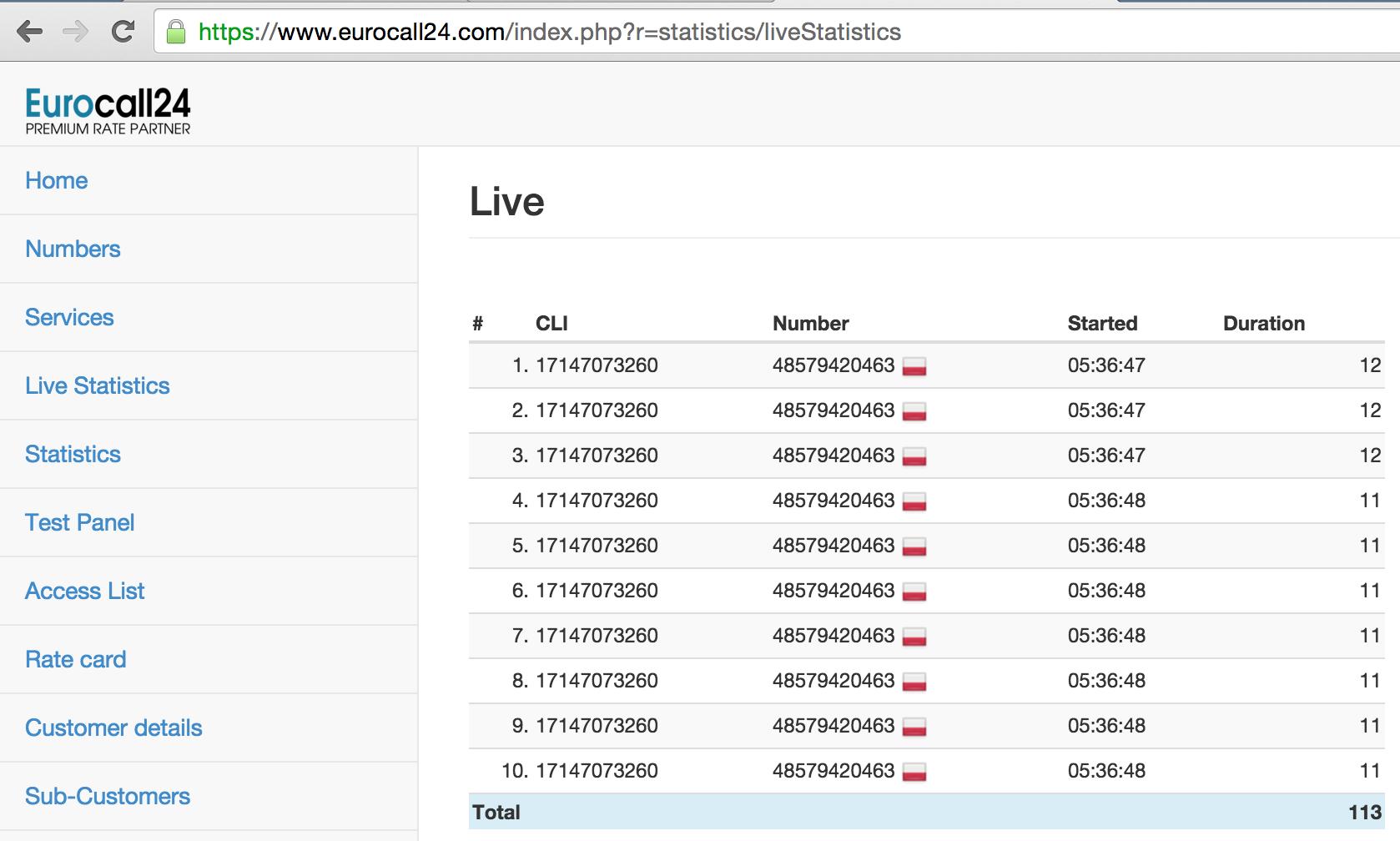Navigate to Access List

pos(84,591)
